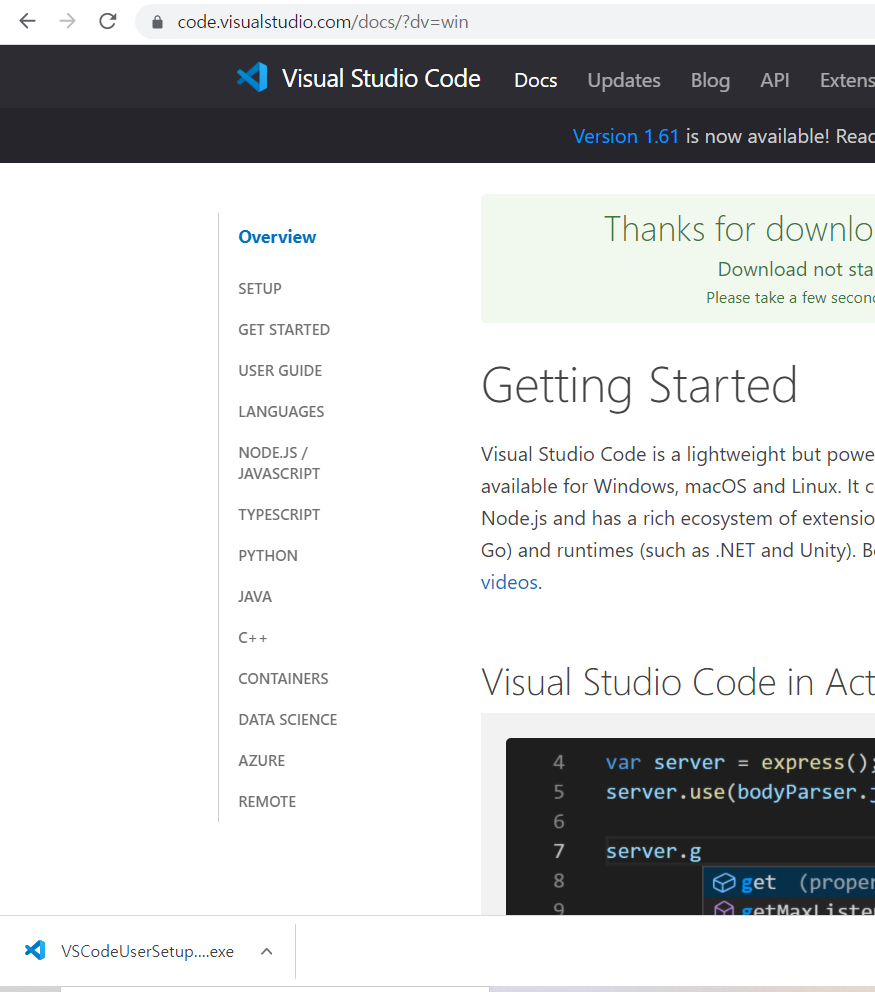Open the Blog nav item
The image size is (875, 992).
pyautogui.click(x=710, y=80)
